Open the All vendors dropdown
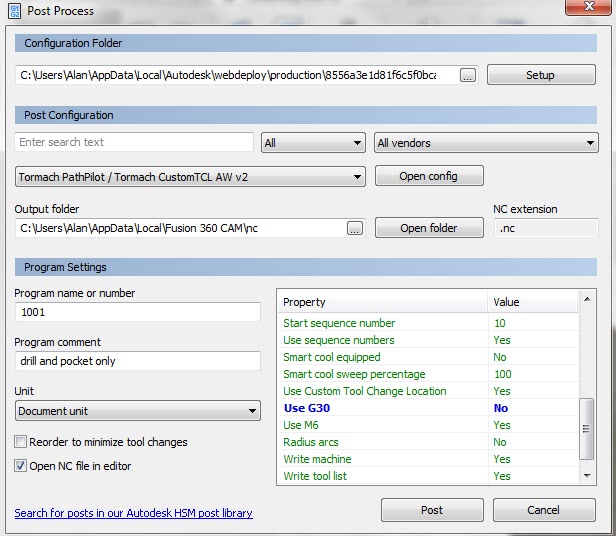Viewport: 616px width, 536px height. point(486,143)
